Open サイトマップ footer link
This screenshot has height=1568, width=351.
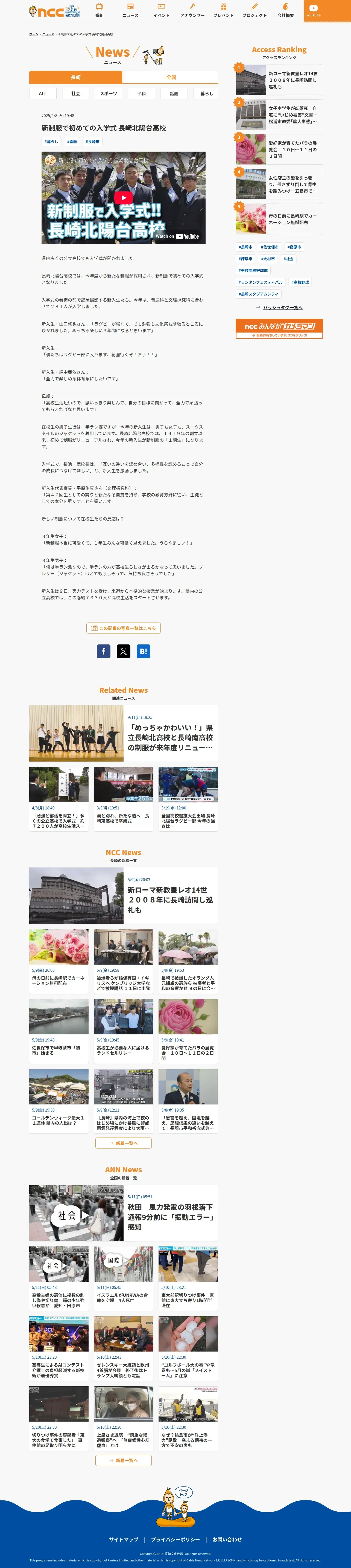tap(124, 1539)
